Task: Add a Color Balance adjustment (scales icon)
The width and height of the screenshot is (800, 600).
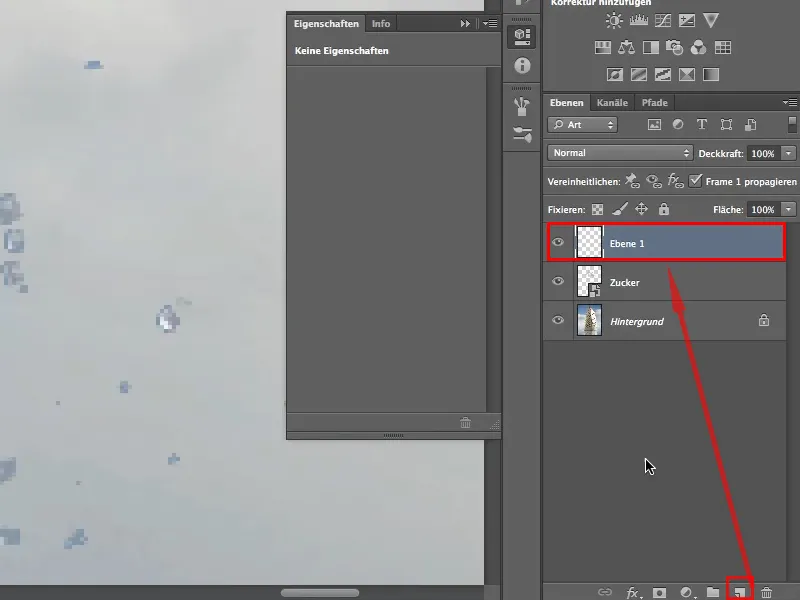Action: [627, 47]
